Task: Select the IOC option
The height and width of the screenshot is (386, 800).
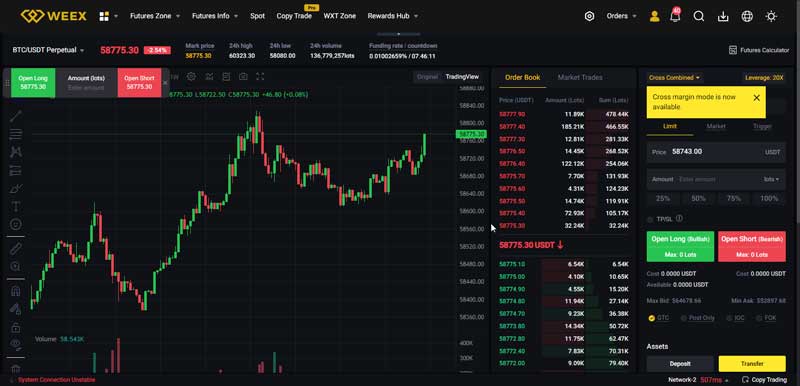Action: 735,318
